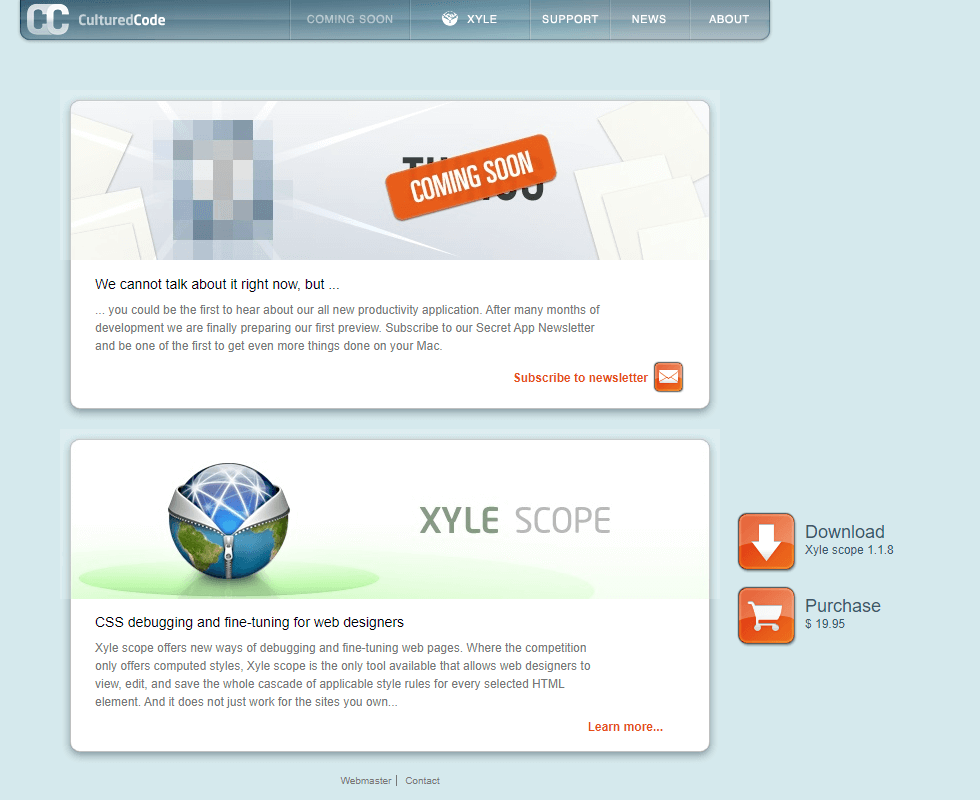Click the Download Xyle scope link
This screenshot has width=980, height=800.
point(844,532)
